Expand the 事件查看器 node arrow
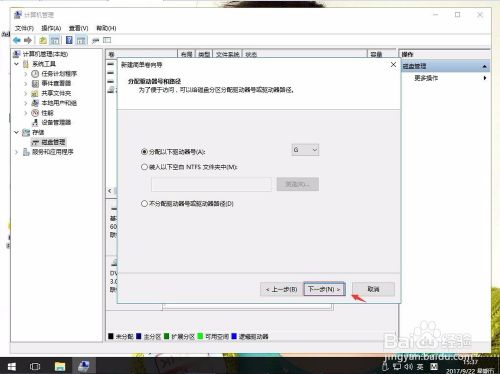The width and height of the screenshot is (500, 374). click(26, 83)
